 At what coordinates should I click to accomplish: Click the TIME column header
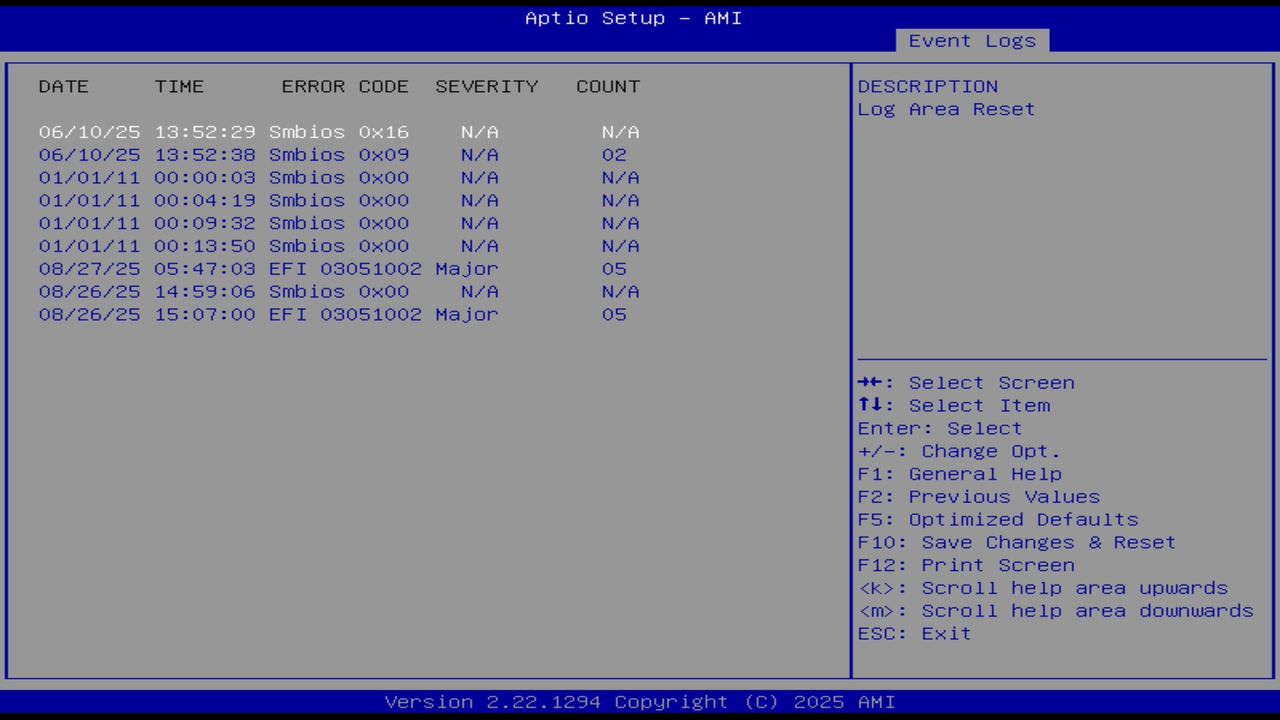179,86
